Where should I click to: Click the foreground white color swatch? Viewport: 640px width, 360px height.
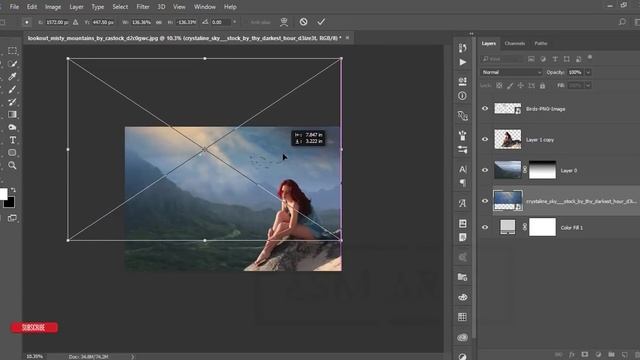3,193
